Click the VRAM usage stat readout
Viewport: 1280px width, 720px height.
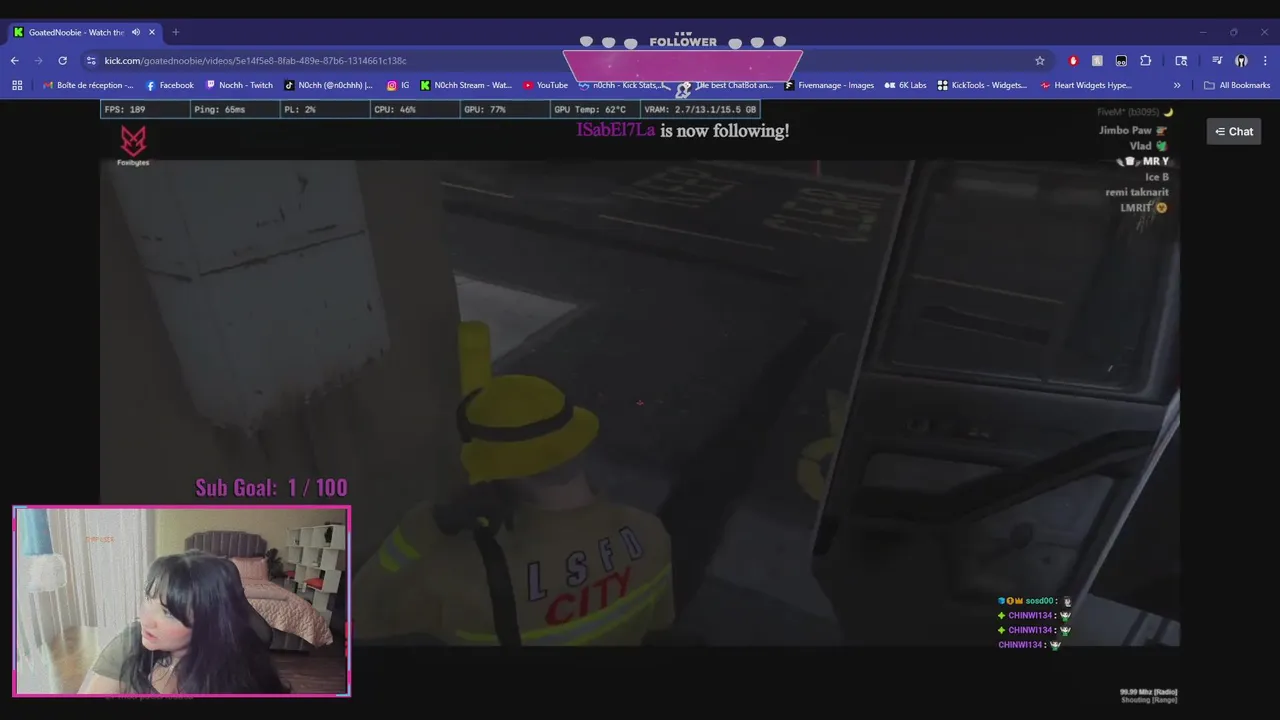click(x=700, y=109)
